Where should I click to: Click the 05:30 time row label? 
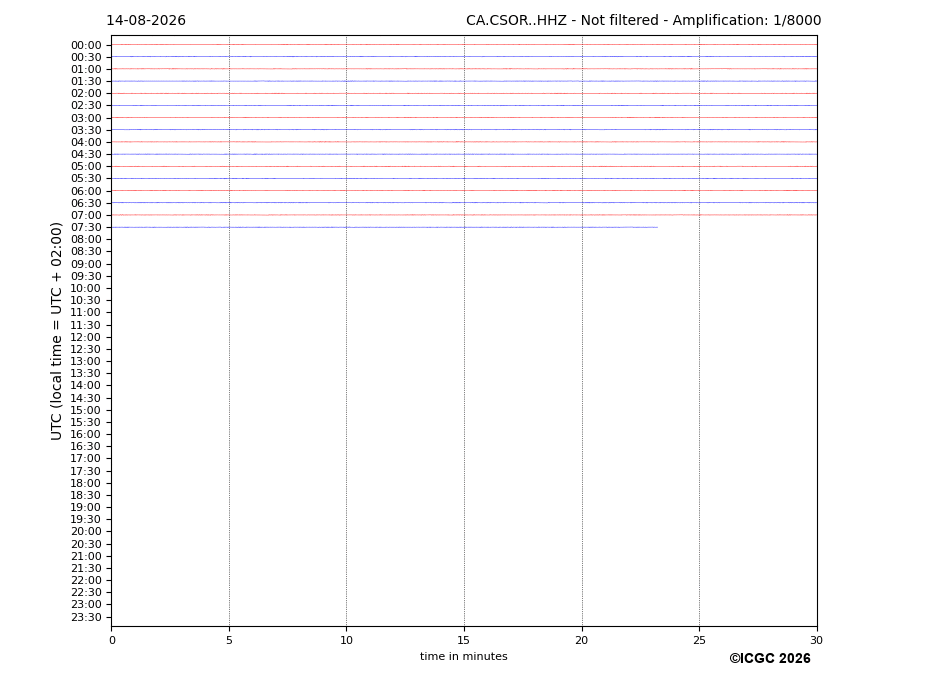[86, 179]
